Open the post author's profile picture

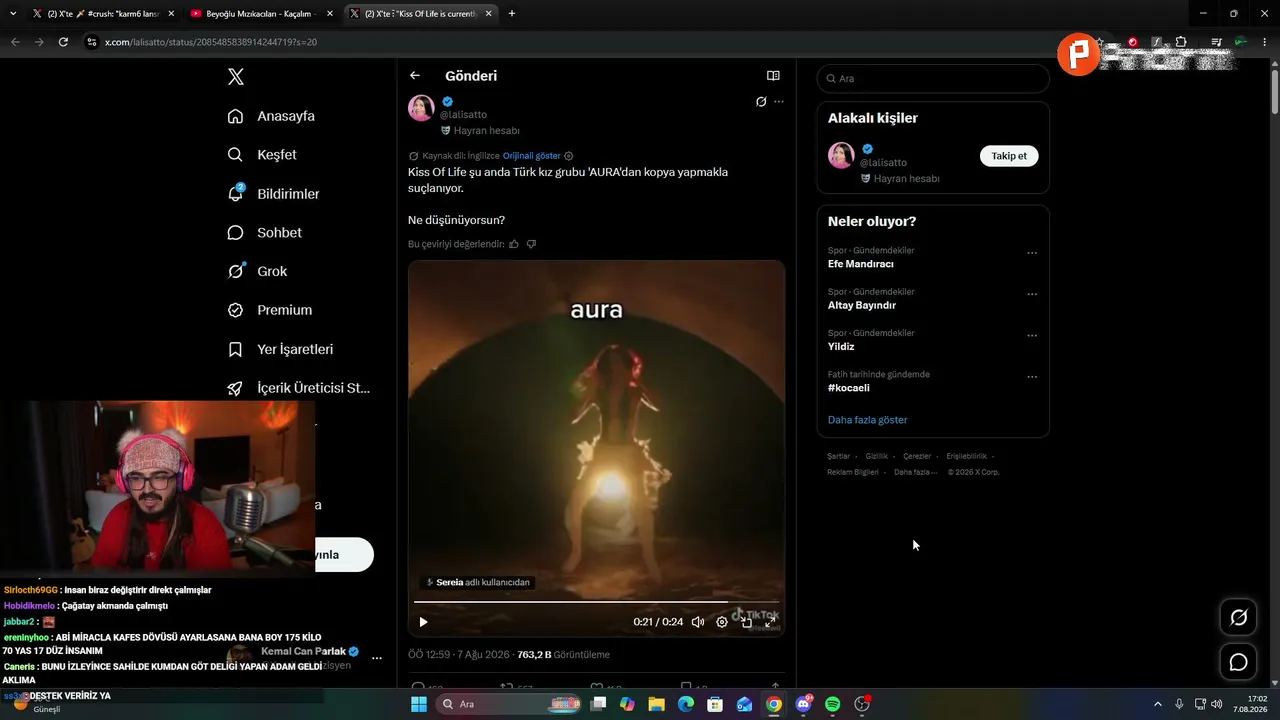[x=421, y=108]
